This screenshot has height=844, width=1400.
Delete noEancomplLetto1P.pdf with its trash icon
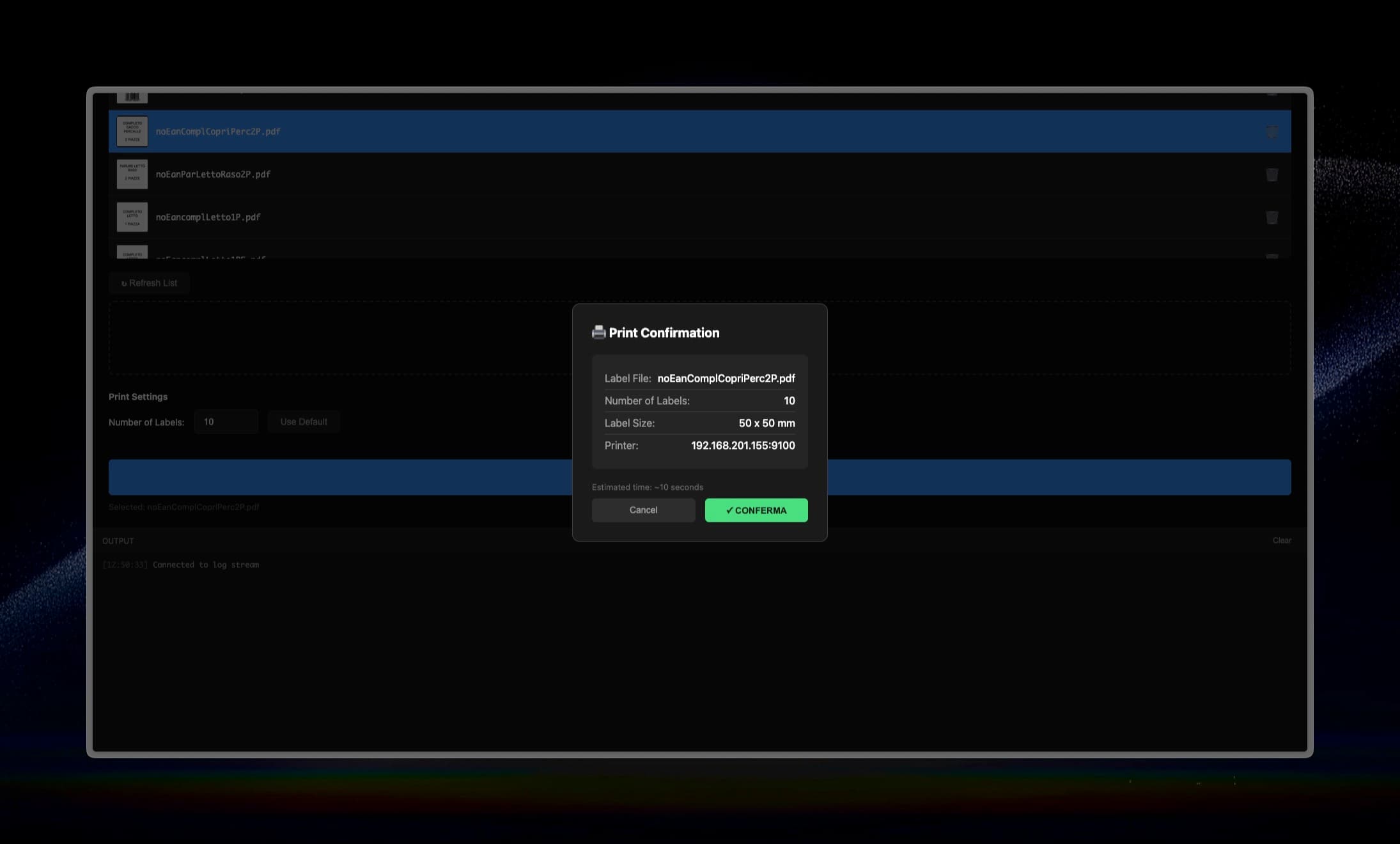coord(1272,217)
